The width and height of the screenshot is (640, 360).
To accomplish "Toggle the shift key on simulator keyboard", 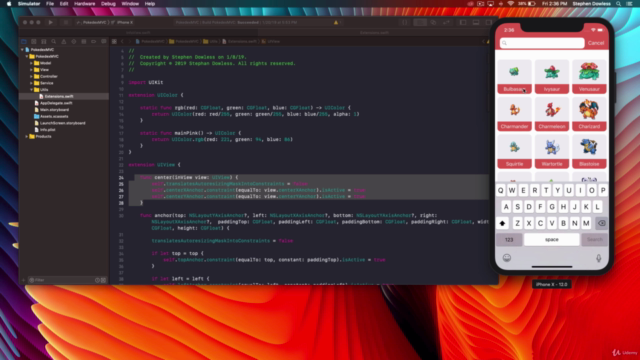I will click(502, 223).
